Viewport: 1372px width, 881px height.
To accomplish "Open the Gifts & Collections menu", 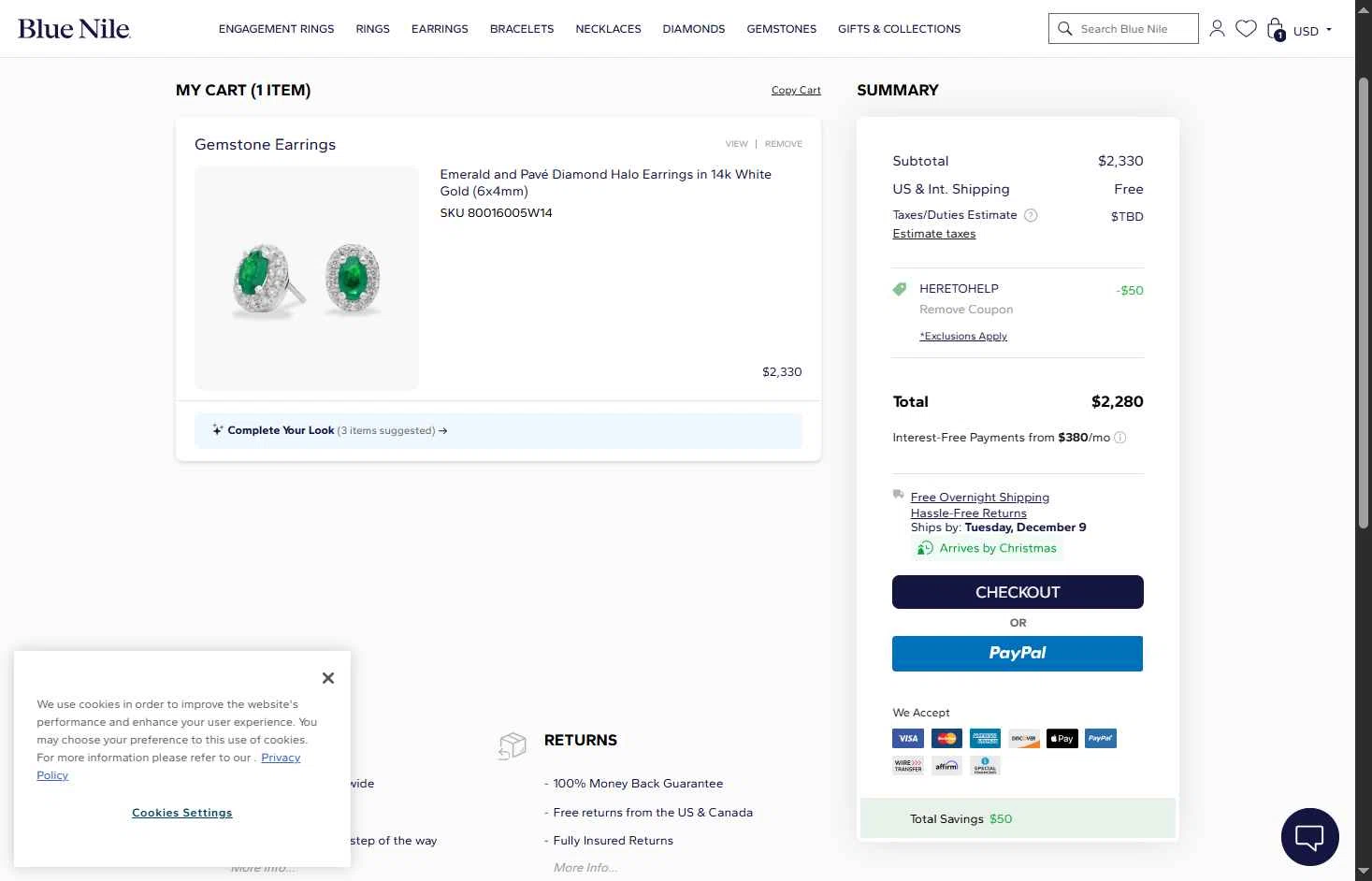I will coord(899,29).
